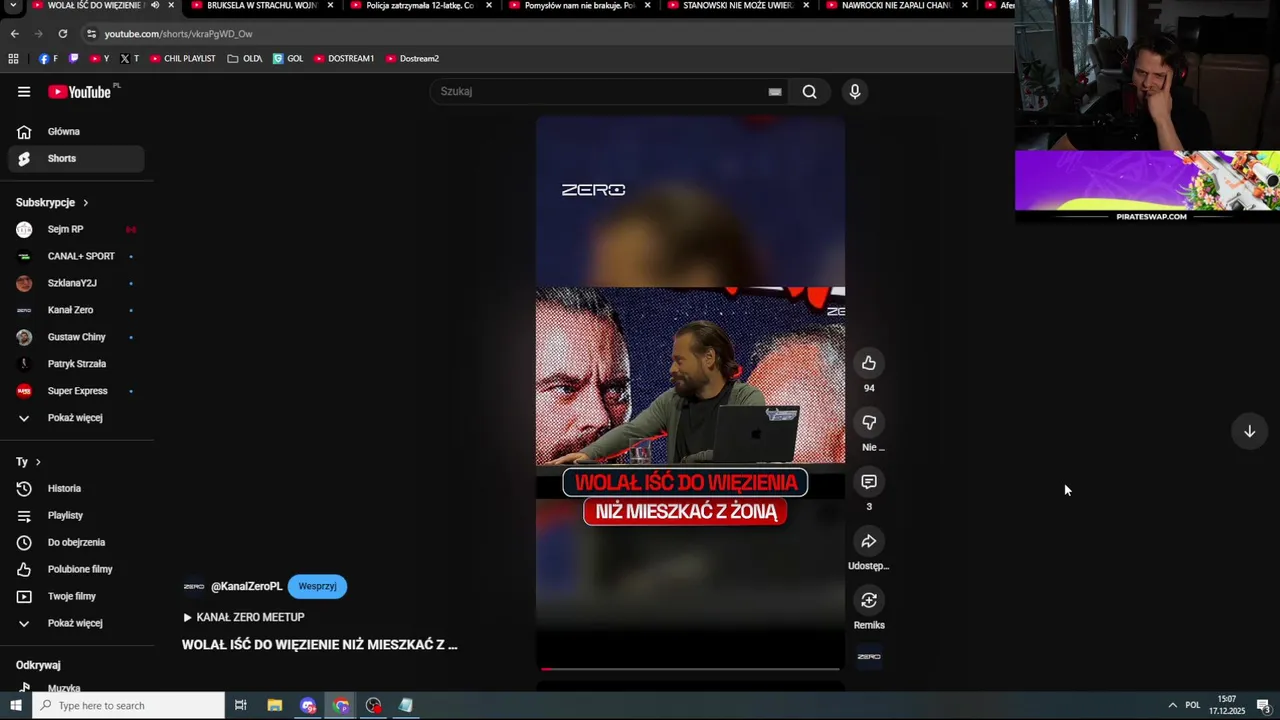Screen dimensions: 1280x720
Task: Open Task View on the taskbar
Action: pos(241,706)
